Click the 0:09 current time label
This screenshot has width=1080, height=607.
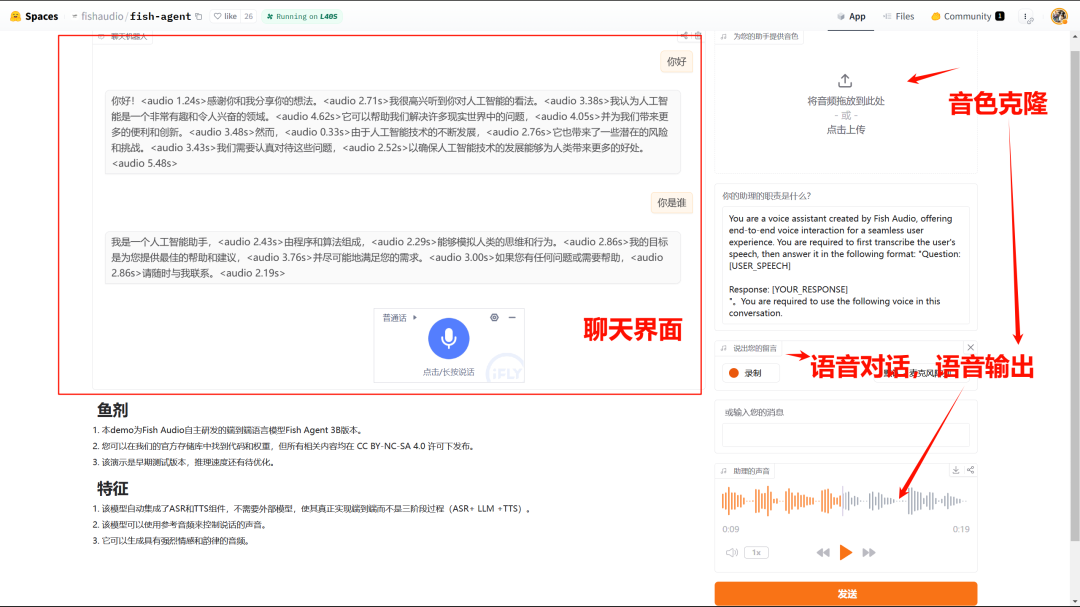pos(731,529)
